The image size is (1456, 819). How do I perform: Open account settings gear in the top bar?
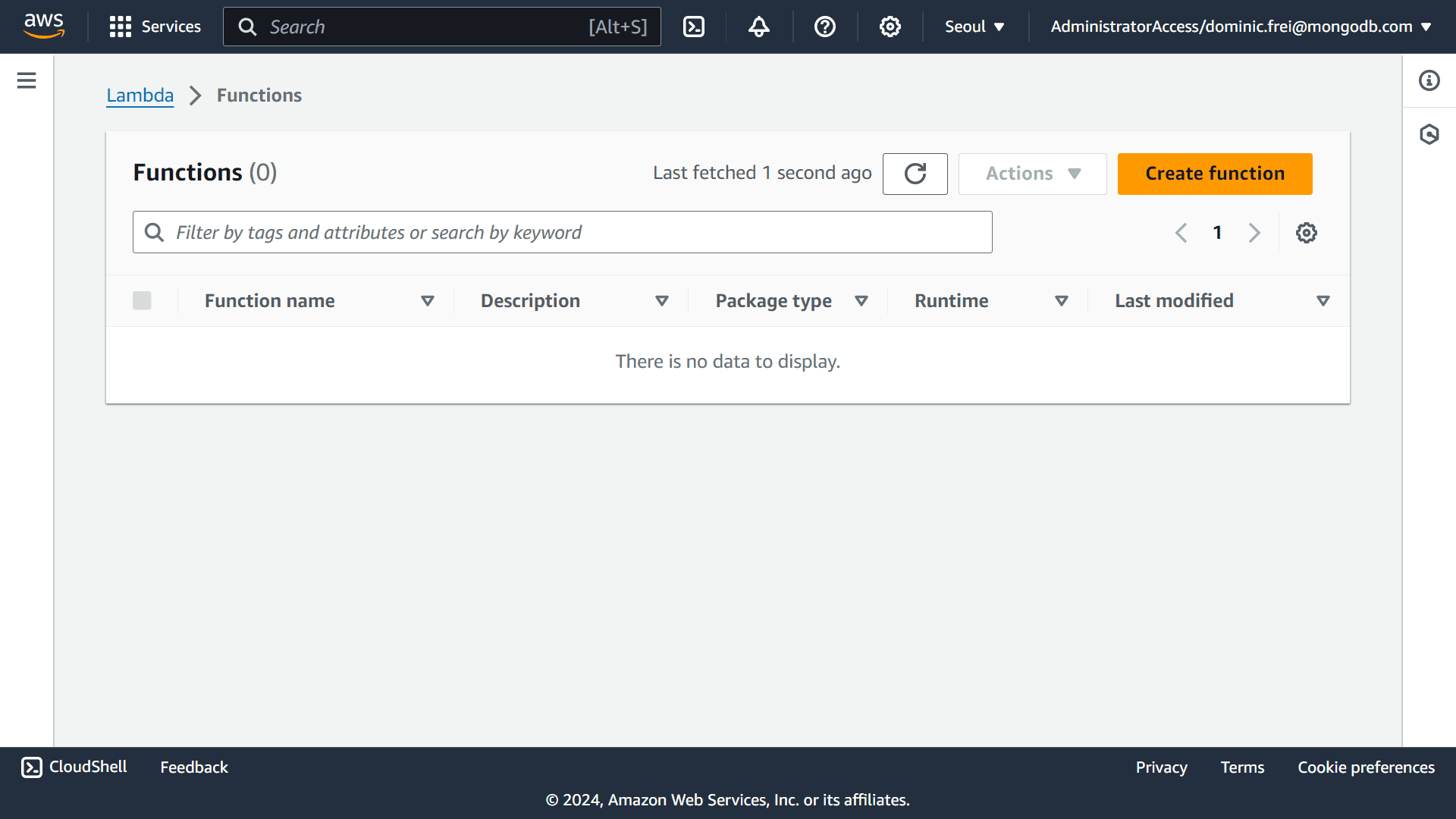[890, 27]
